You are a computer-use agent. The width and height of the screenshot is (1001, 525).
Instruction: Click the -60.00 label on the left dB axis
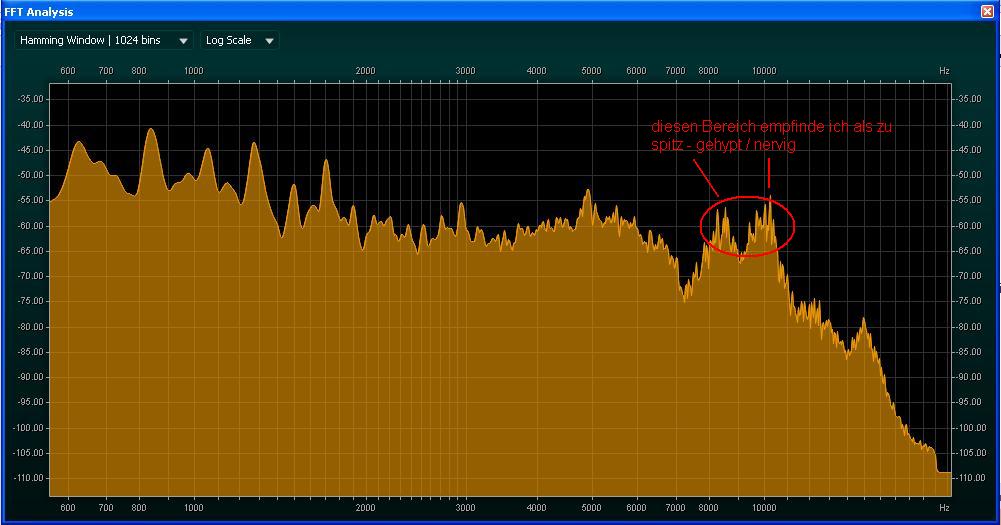[x=31, y=226]
